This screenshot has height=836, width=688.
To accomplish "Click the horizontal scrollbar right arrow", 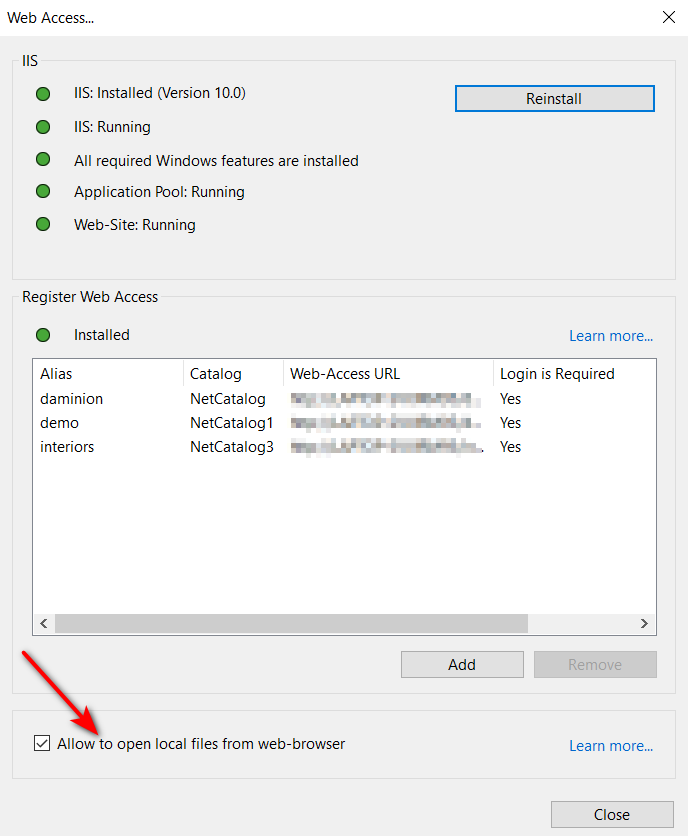I will click(645, 623).
